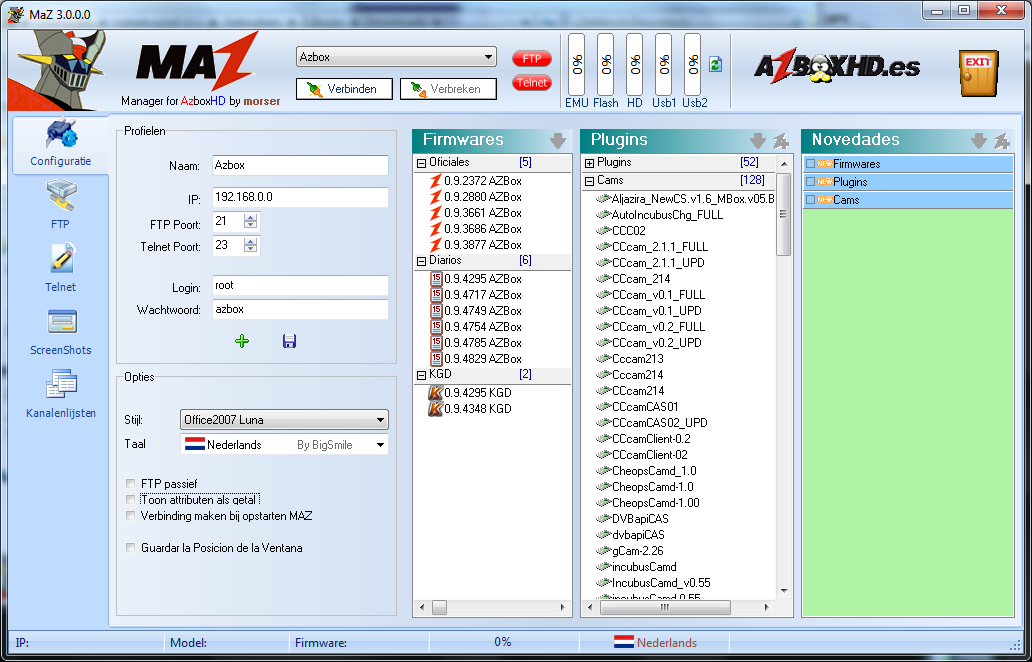
Task: Toggle Guardar la Posicion de la Ventana
Action: coord(130,547)
